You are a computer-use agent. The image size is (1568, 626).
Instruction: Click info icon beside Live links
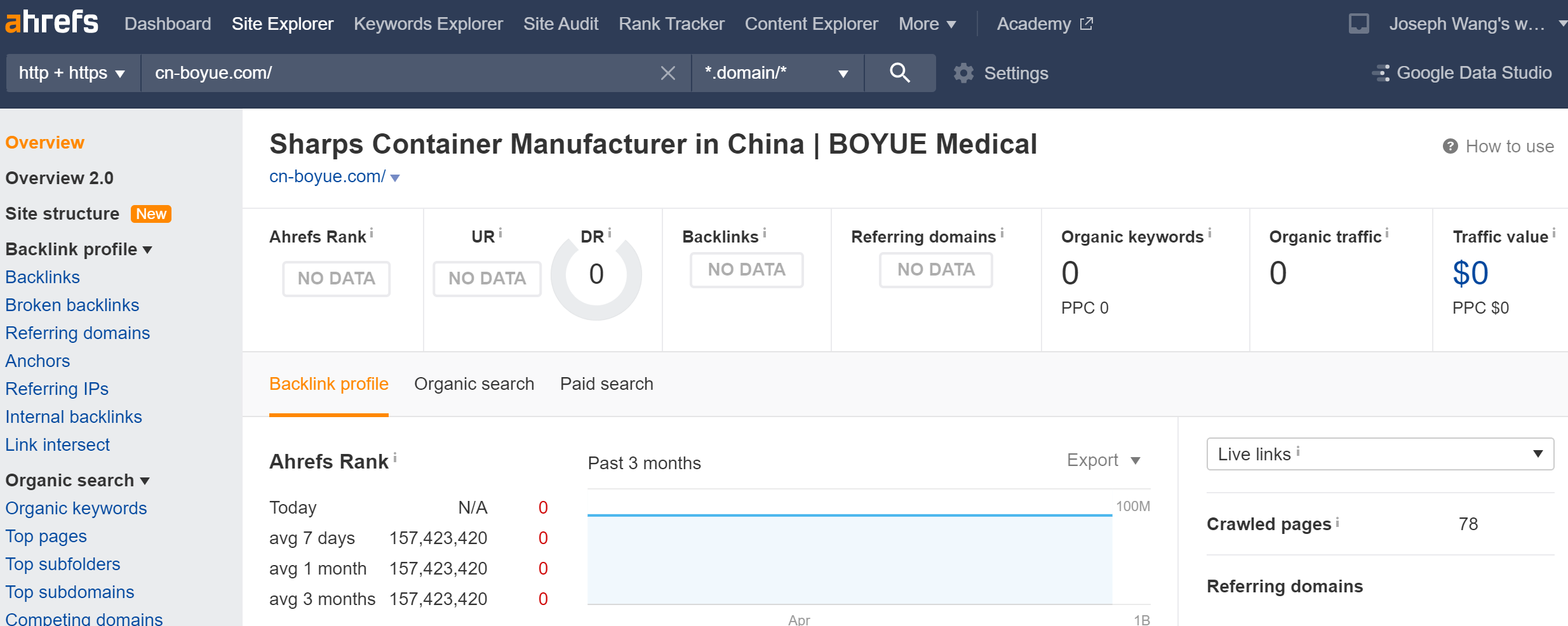pyautogui.click(x=1298, y=451)
